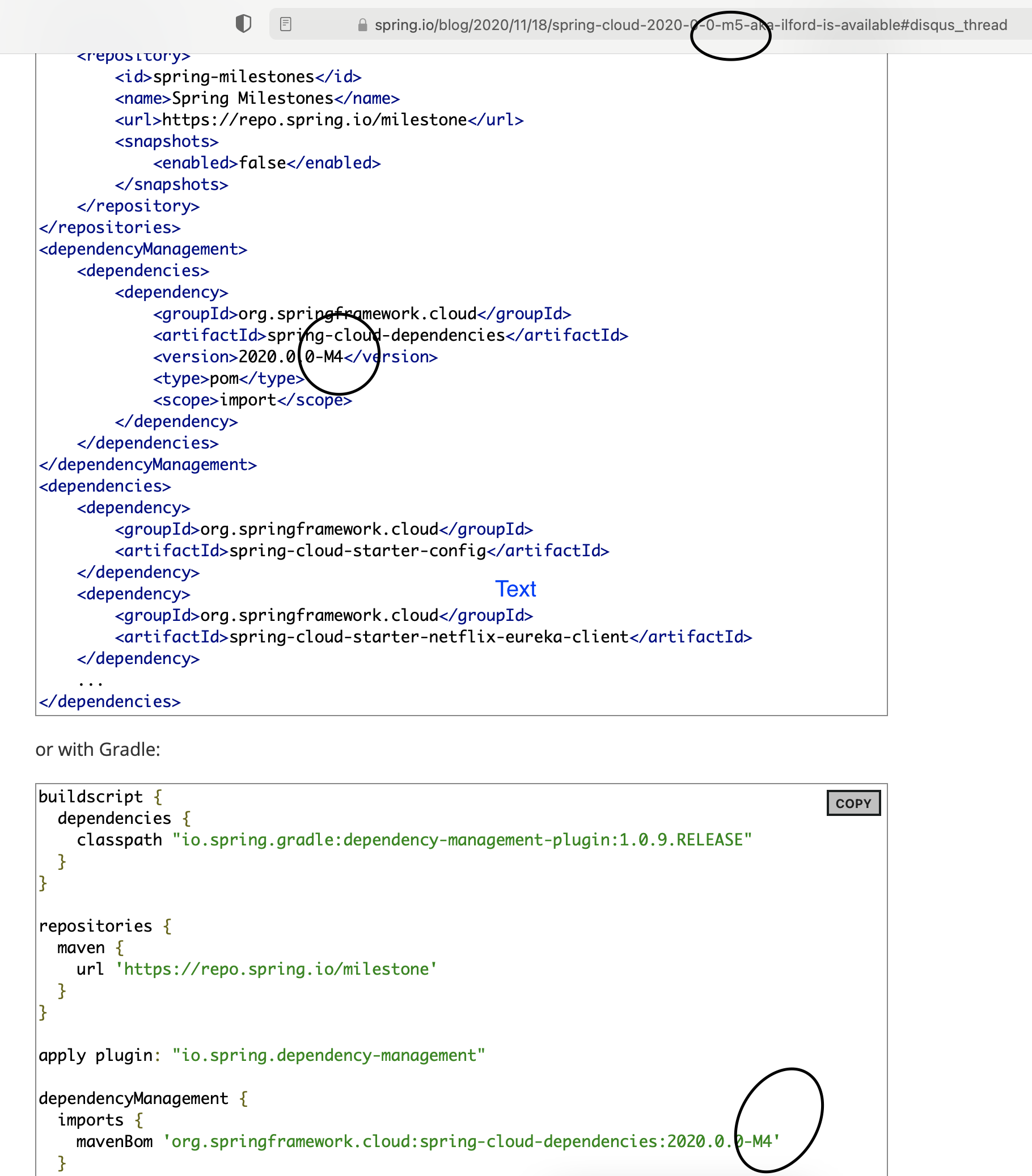
Task: Click the 'buildscript {' line
Action: coord(101,796)
